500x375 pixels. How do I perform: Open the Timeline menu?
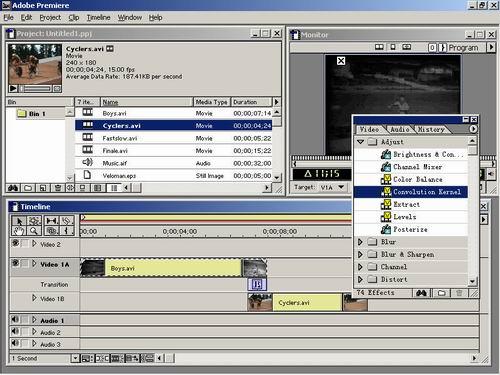[98, 17]
